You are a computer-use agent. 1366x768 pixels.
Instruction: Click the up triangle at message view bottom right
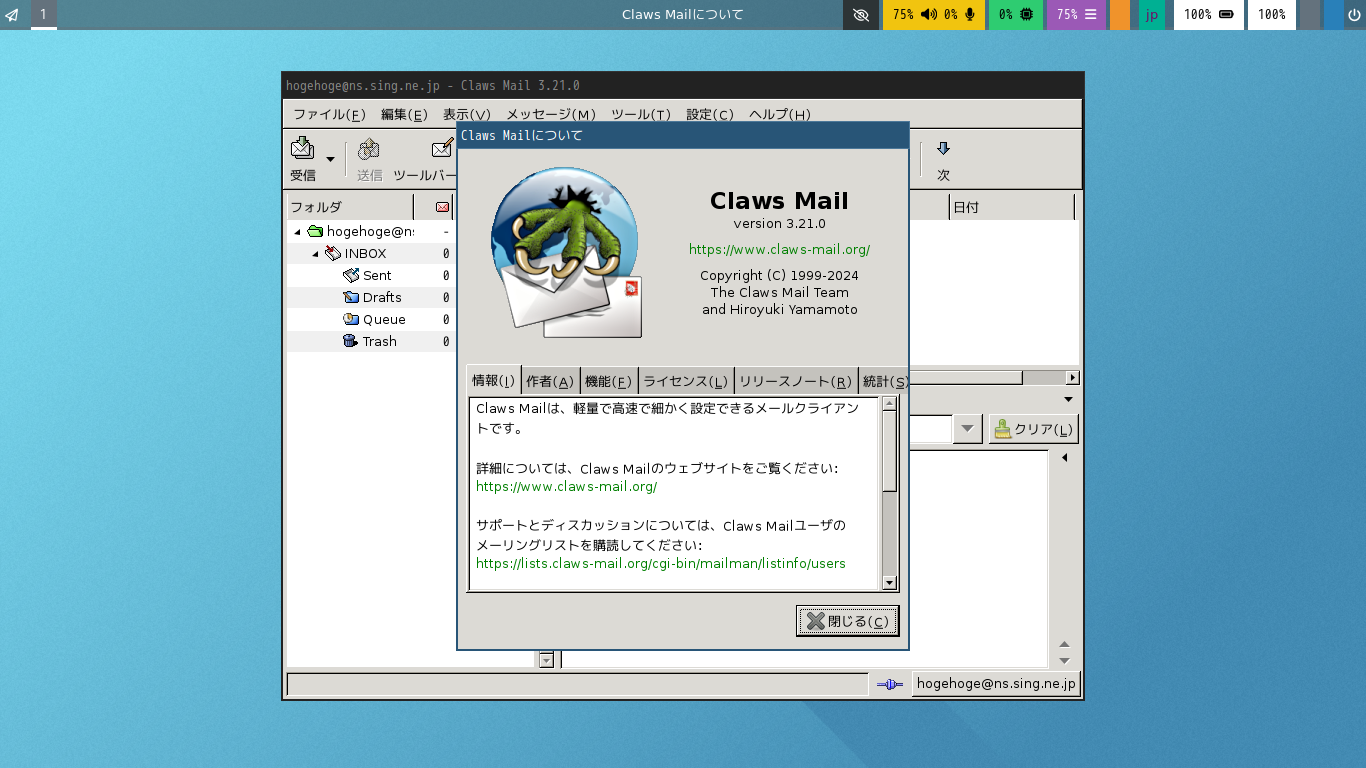pos(1064,644)
